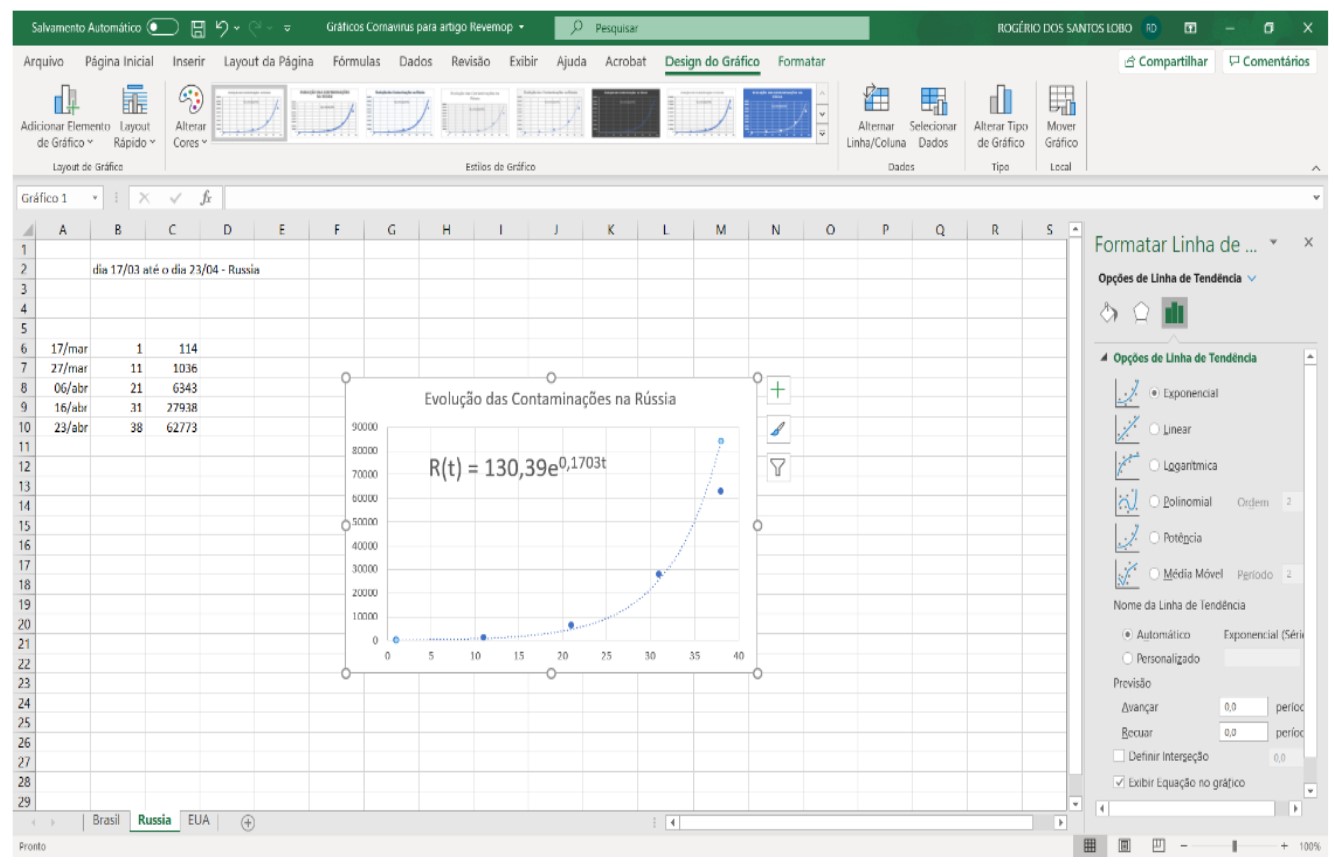Open task pane options dropdown arrow

click(1273, 243)
